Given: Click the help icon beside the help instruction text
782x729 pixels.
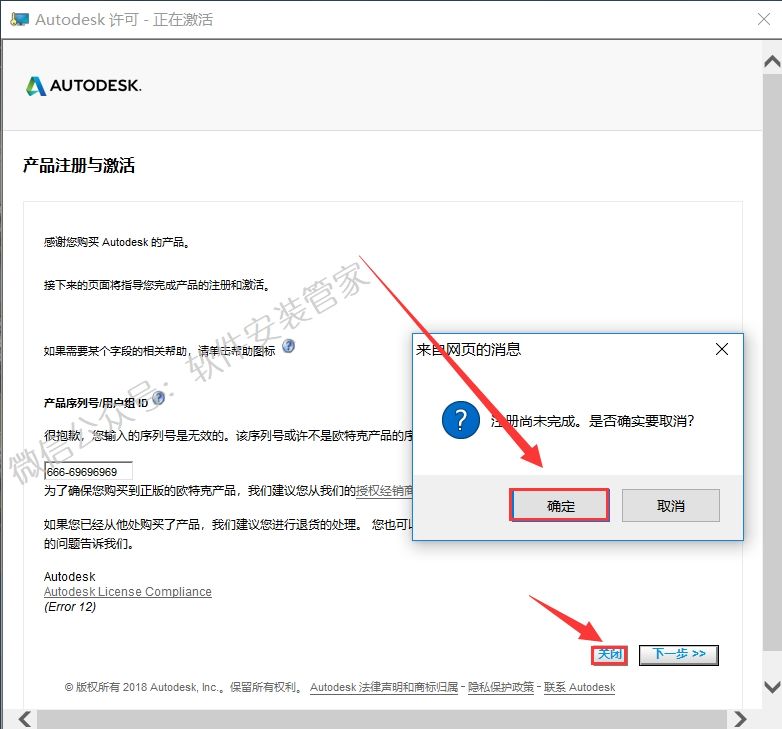Looking at the screenshot, I should tap(289, 346).
